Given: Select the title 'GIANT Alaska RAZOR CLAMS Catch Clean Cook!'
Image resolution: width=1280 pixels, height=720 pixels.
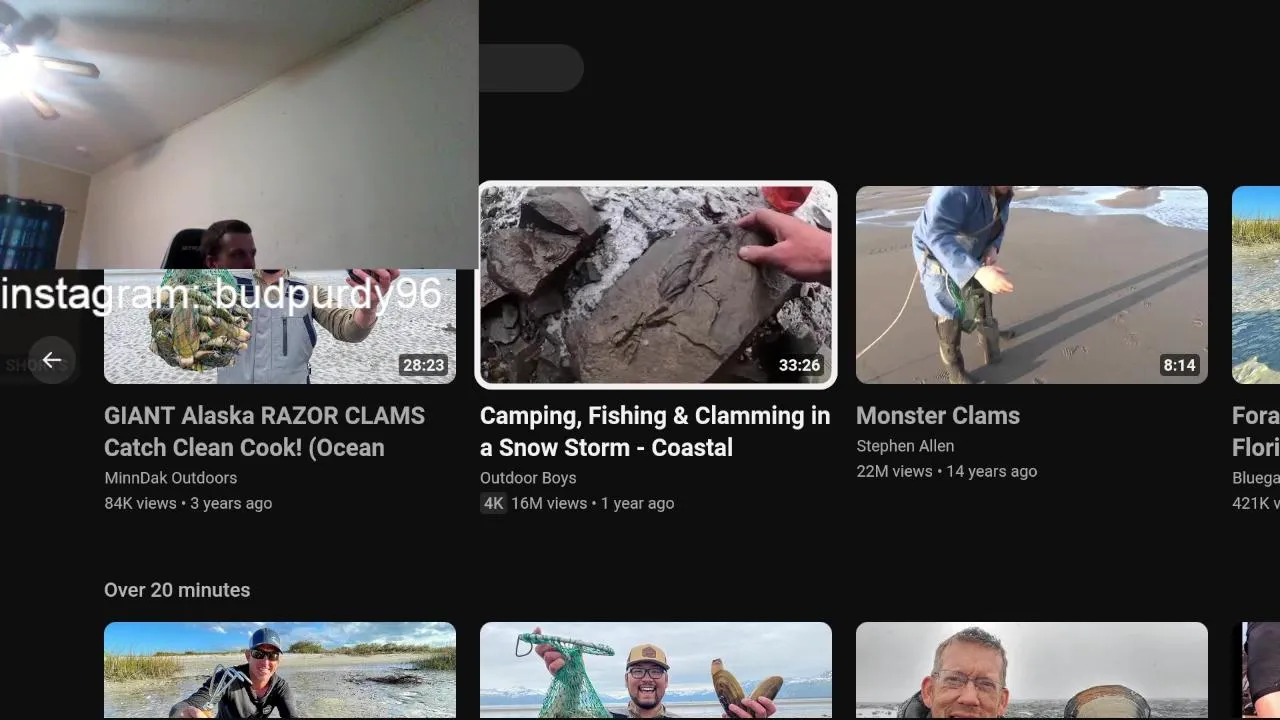Looking at the screenshot, I should [x=265, y=431].
